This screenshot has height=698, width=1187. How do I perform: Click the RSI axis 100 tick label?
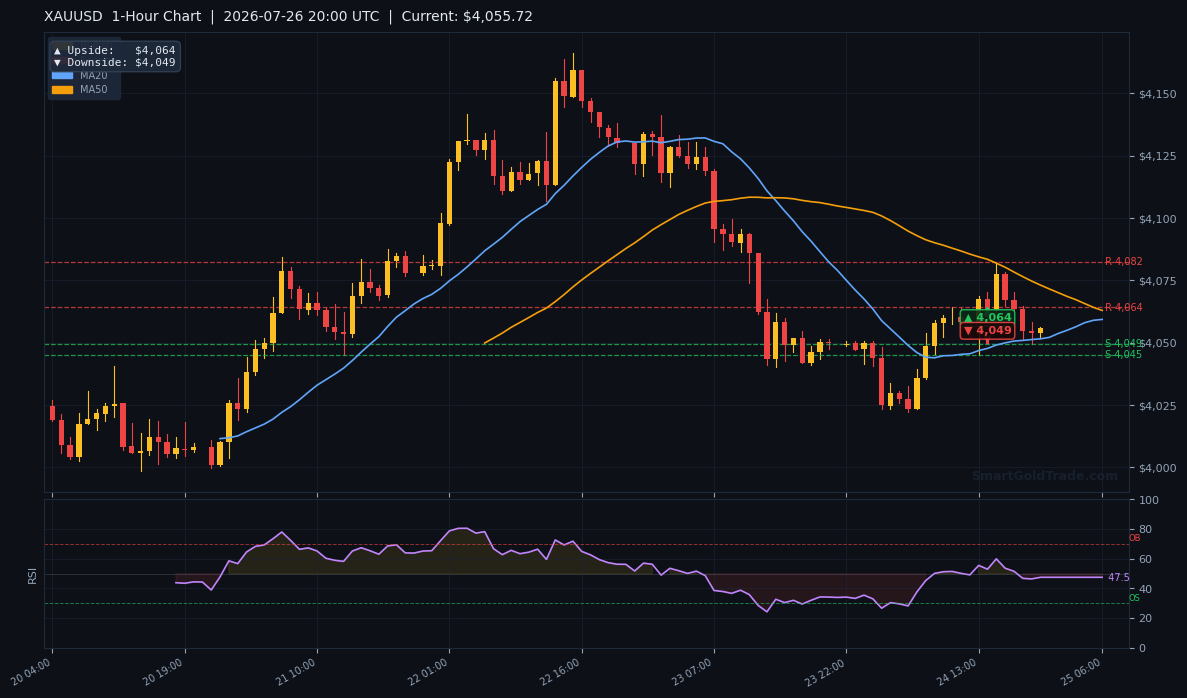[x=1148, y=500]
